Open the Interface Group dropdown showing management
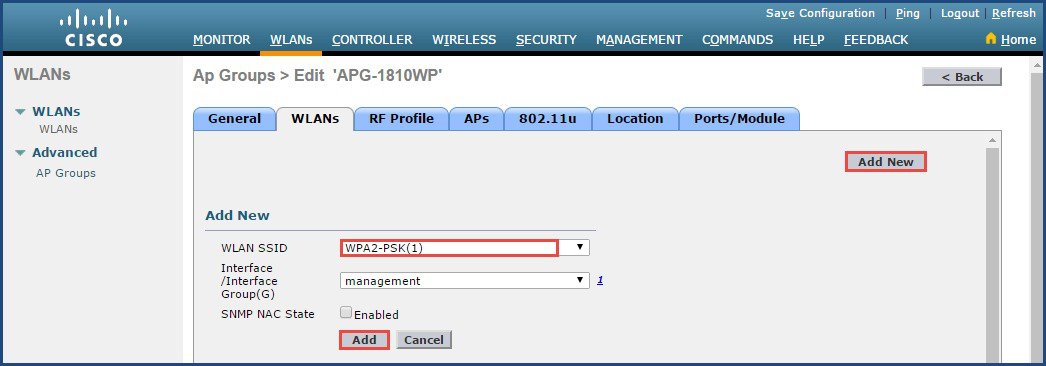 [x=464, y=281]
